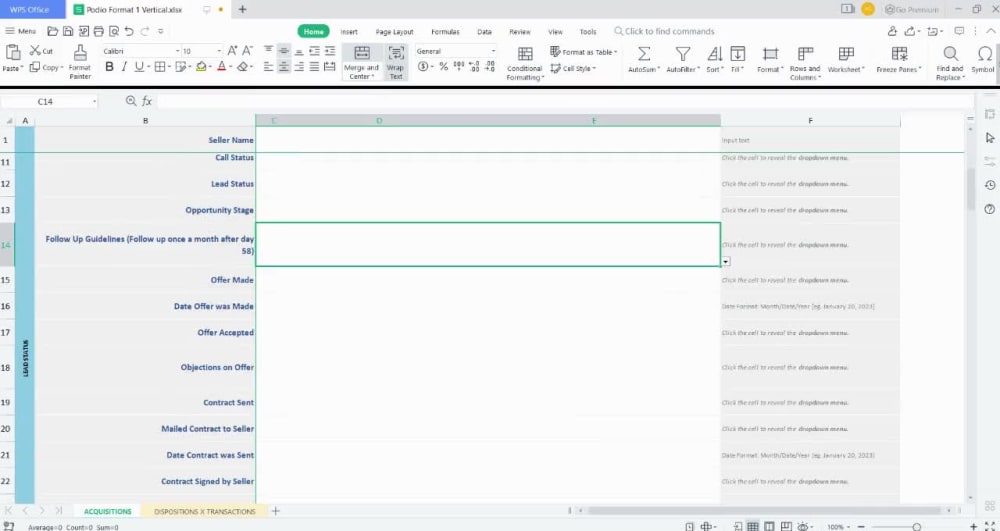Click the Print icon in quick access
The height and width of the screenshot is (531, 1000).
tap(98, 31)
